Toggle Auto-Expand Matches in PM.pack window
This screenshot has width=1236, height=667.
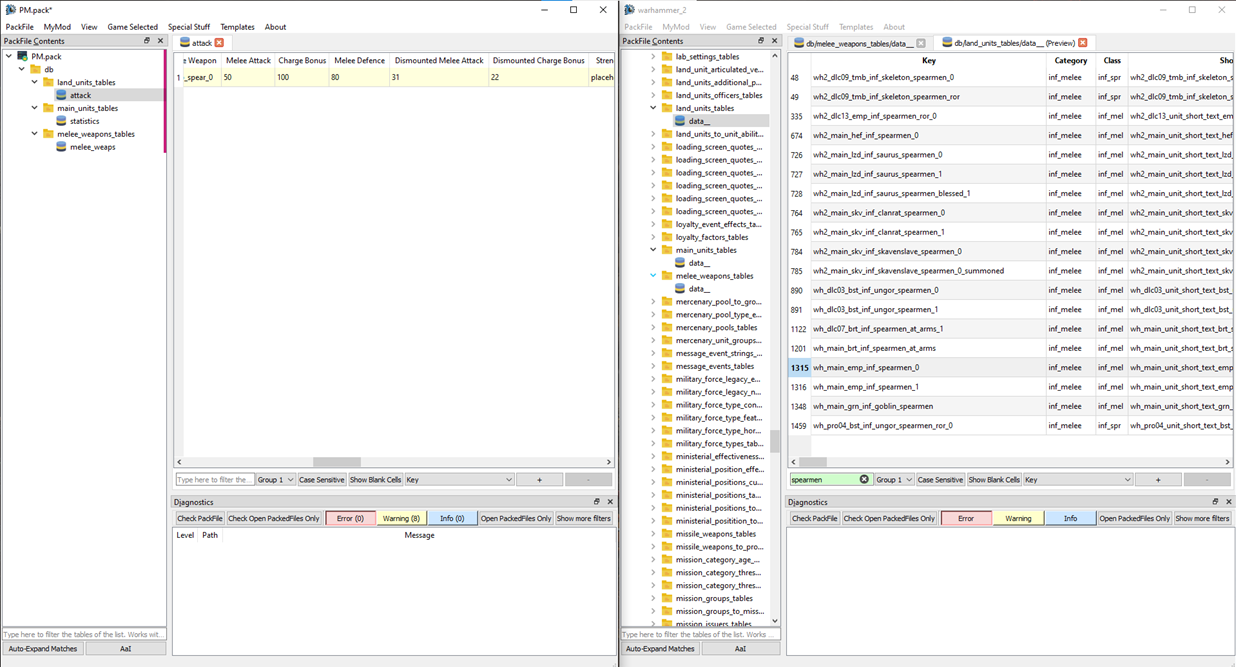(x=42, y=648)
